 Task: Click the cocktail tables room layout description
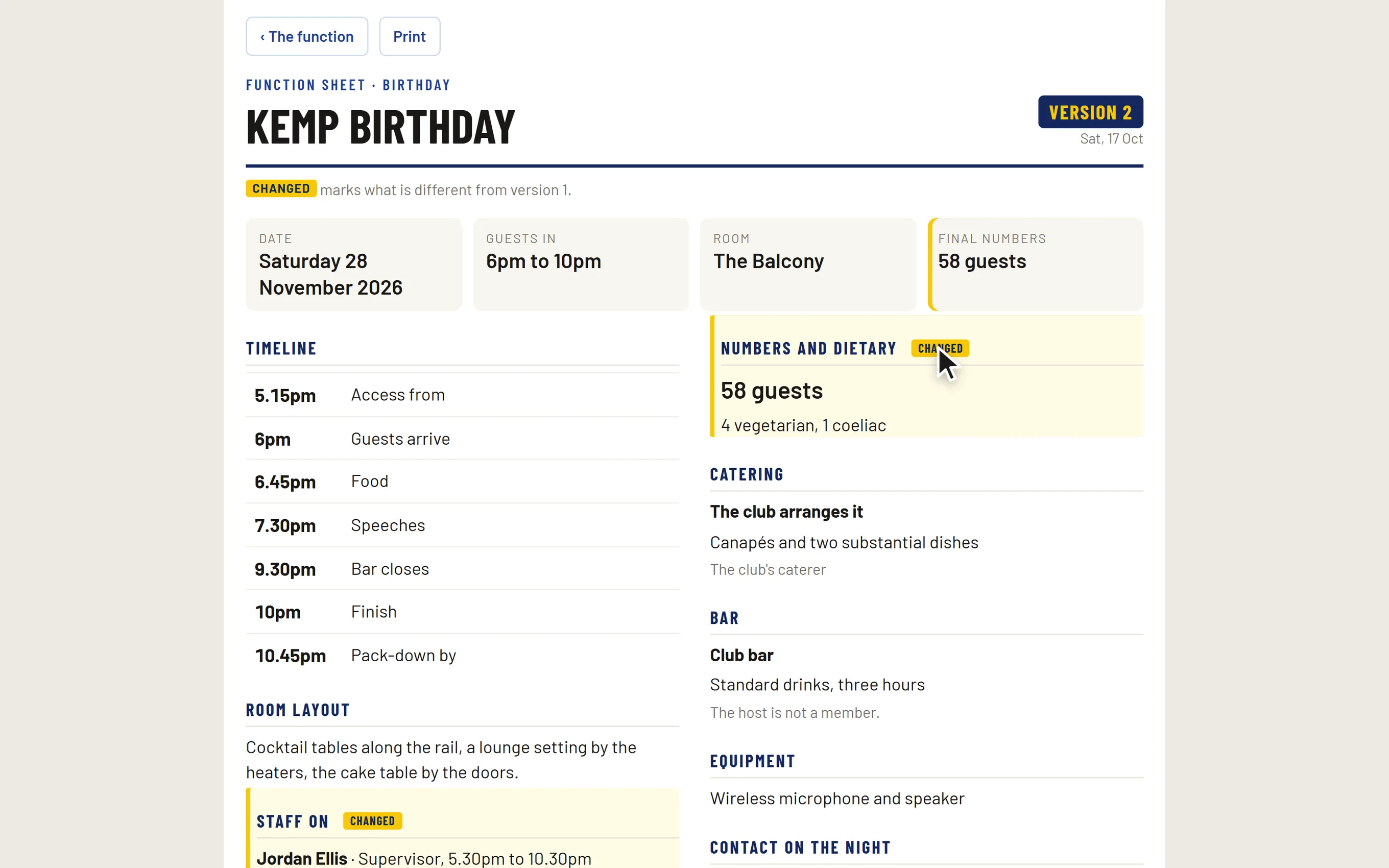441,760
